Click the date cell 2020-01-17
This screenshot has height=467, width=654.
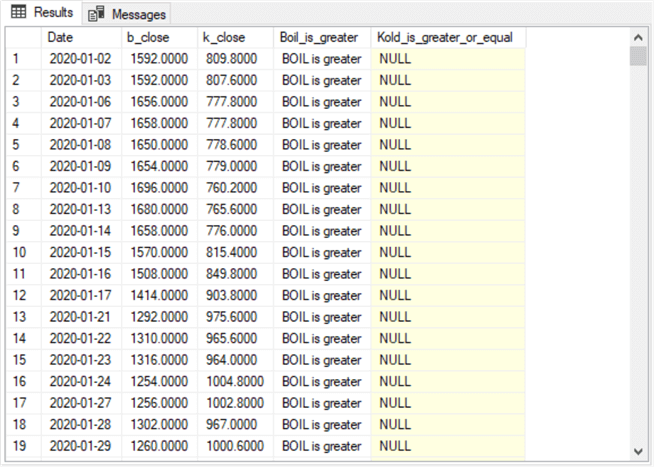(x=80, y=295)
